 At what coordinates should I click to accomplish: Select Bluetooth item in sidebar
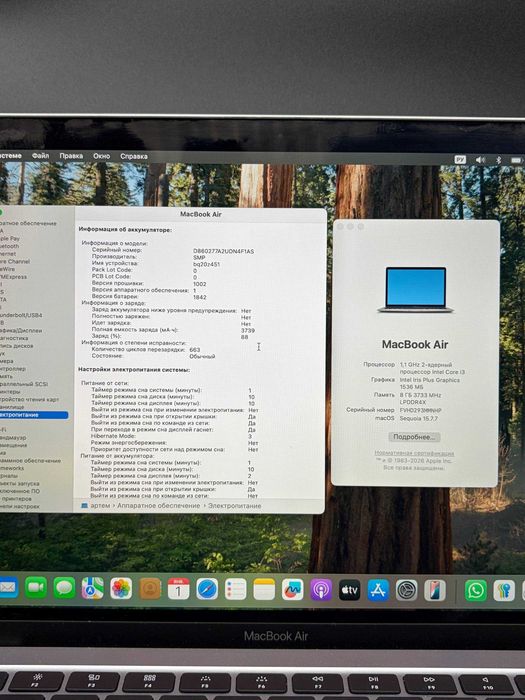(9, 246)
